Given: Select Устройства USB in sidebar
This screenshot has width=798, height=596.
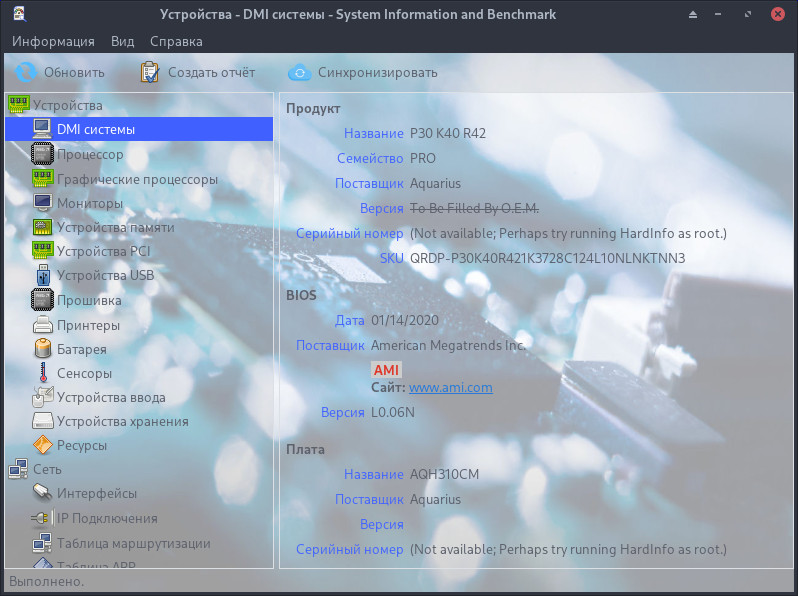Looking at the screenshot, I should point(105,275).
